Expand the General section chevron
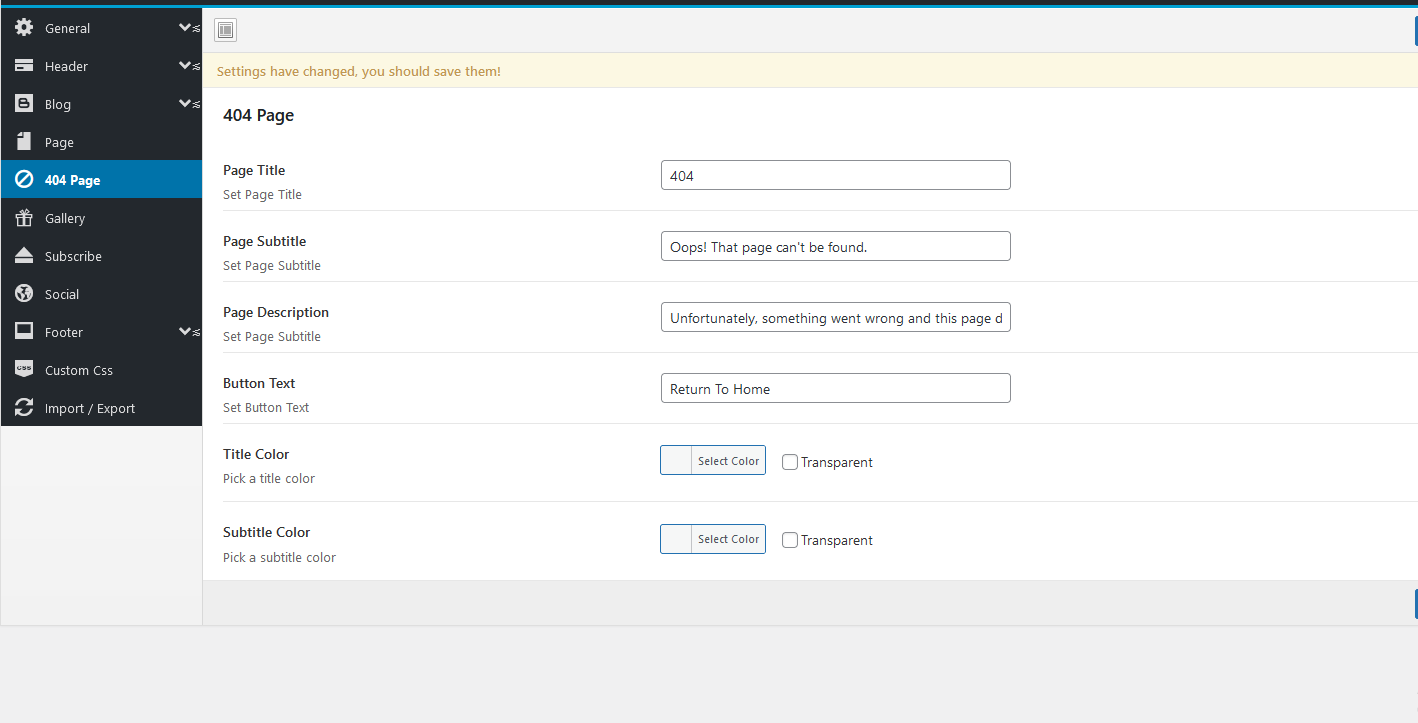Screen dimensions: 1418x723 [x=185, y=28]
